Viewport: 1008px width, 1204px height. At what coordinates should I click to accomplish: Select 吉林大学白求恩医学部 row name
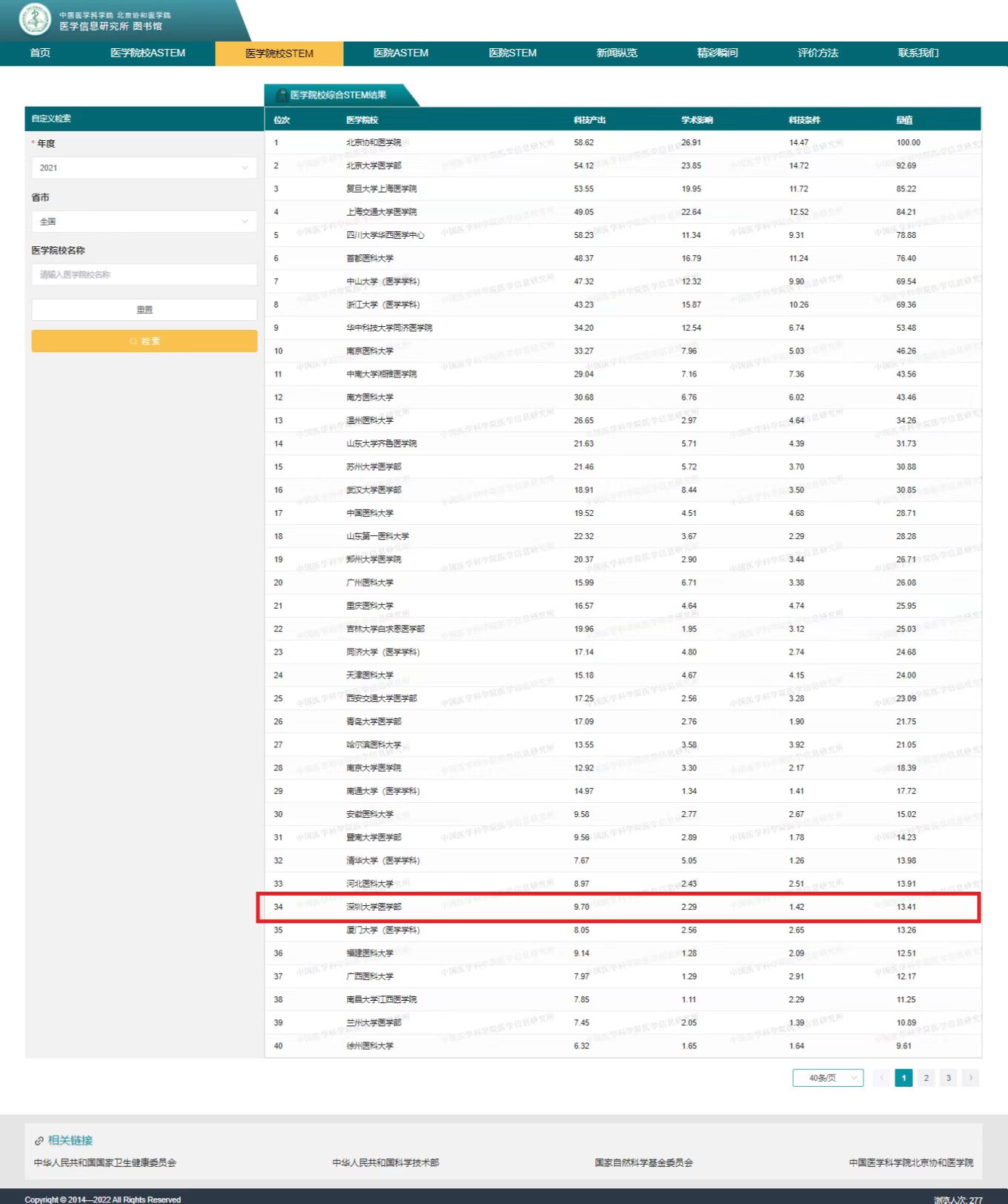point(385,629)
